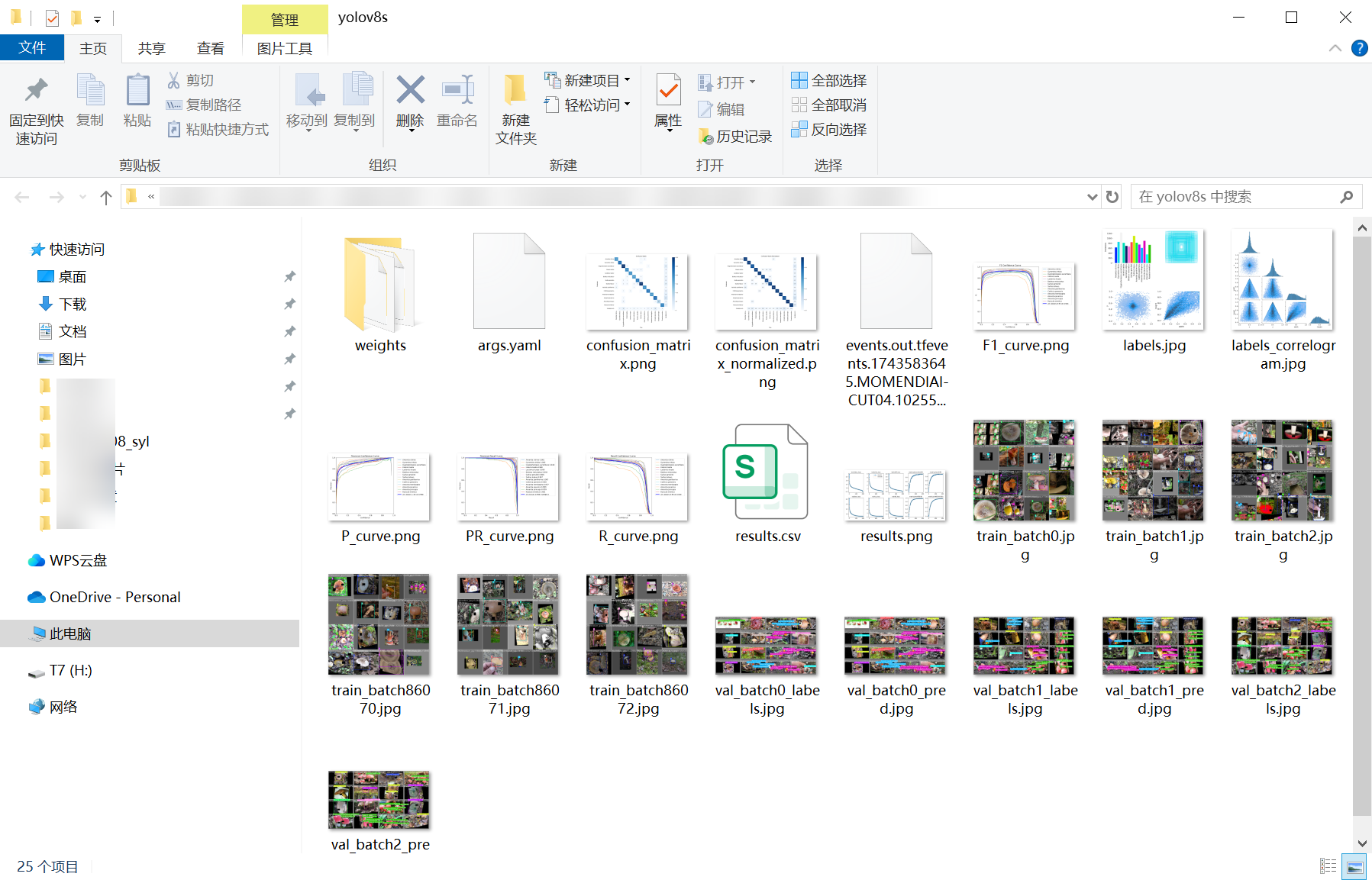The image size is (1372, 880).
Task: Click the search magnifier icon
Action: click(1347, 197)
